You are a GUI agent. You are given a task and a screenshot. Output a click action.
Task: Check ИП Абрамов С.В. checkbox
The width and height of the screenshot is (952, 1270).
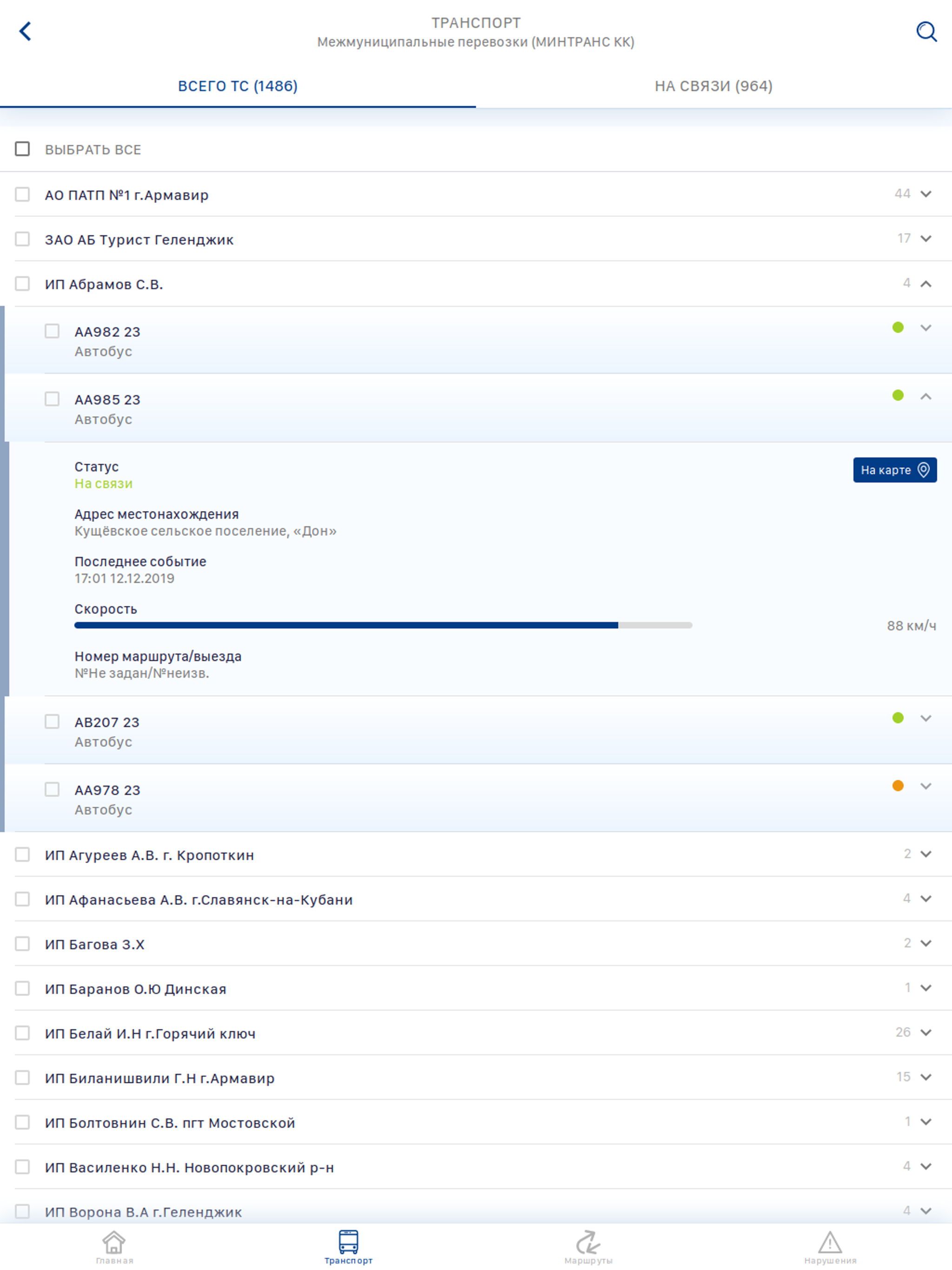[x=22, y=283]
